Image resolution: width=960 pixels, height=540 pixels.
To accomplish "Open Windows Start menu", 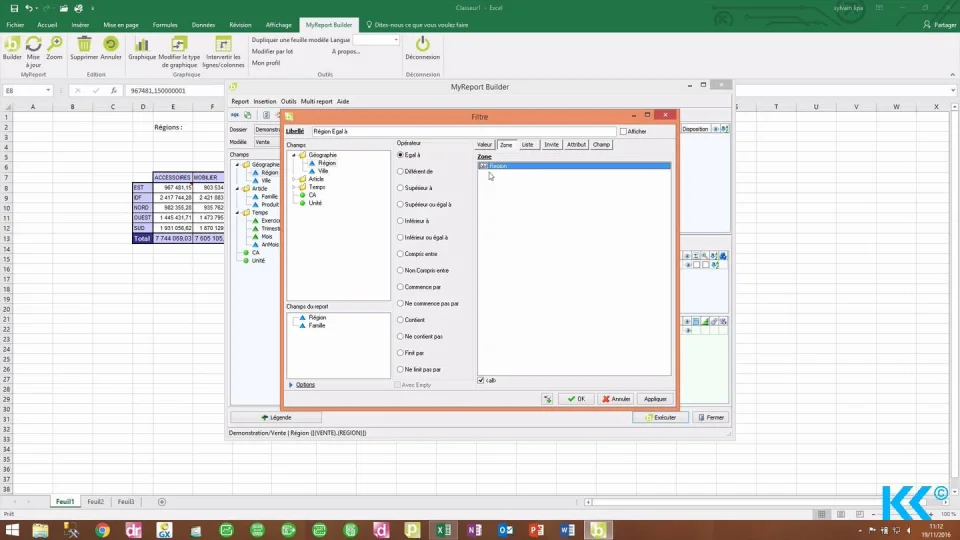I will pyautogui.click(x=12, y=530).
